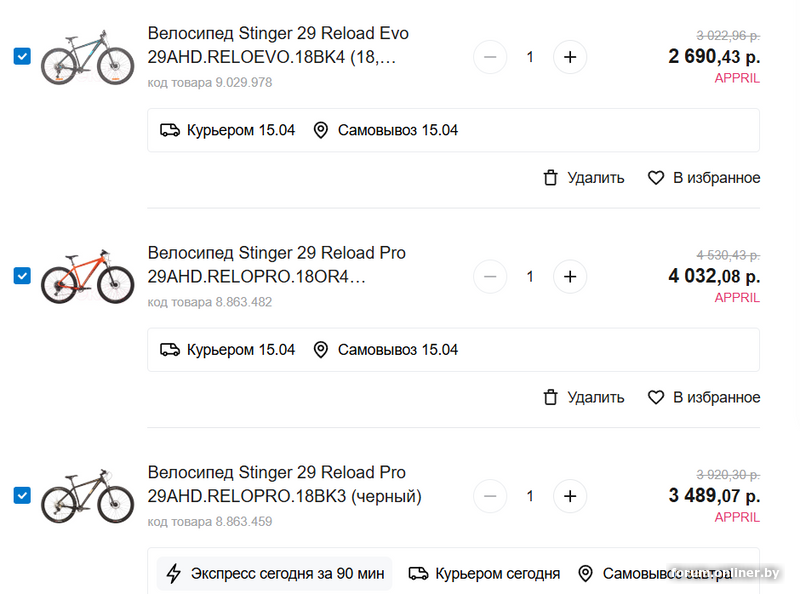Remove orange Reload Pro using trash icon
This screenshot has height=594, width=800.
550,397
